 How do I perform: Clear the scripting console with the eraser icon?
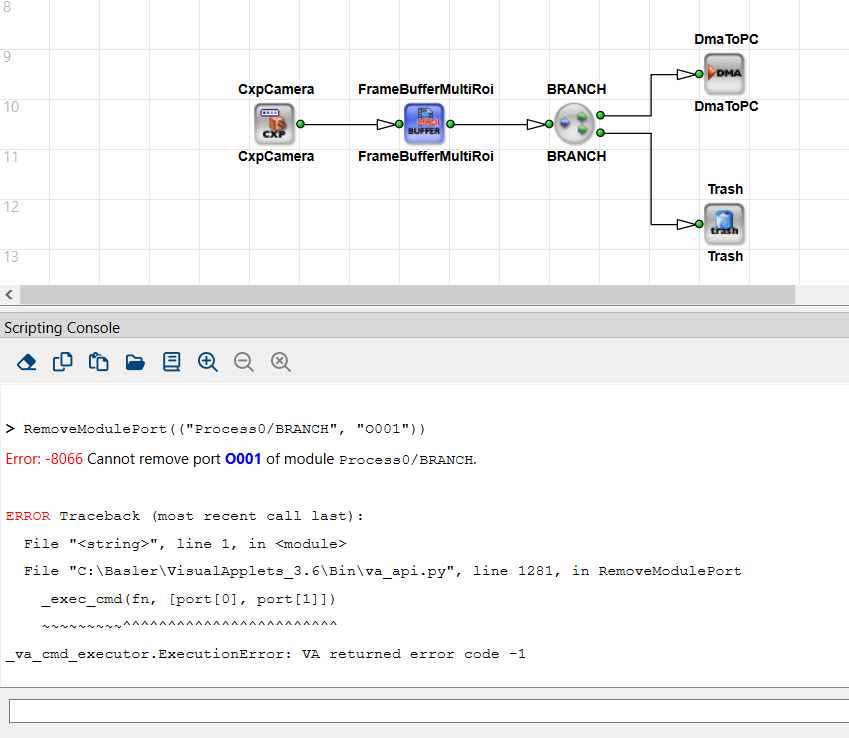27,362
